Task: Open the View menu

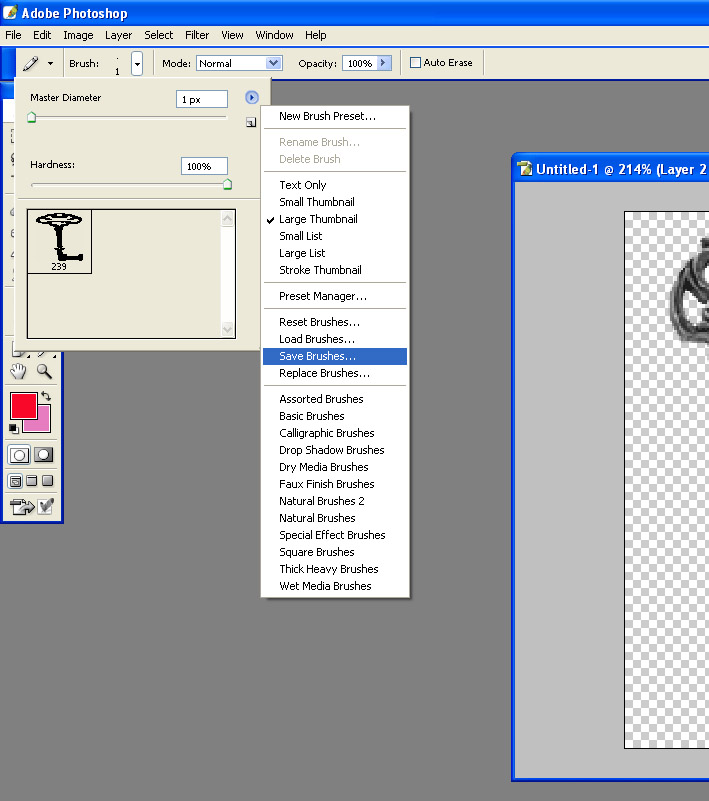Action: coord(232,35)
